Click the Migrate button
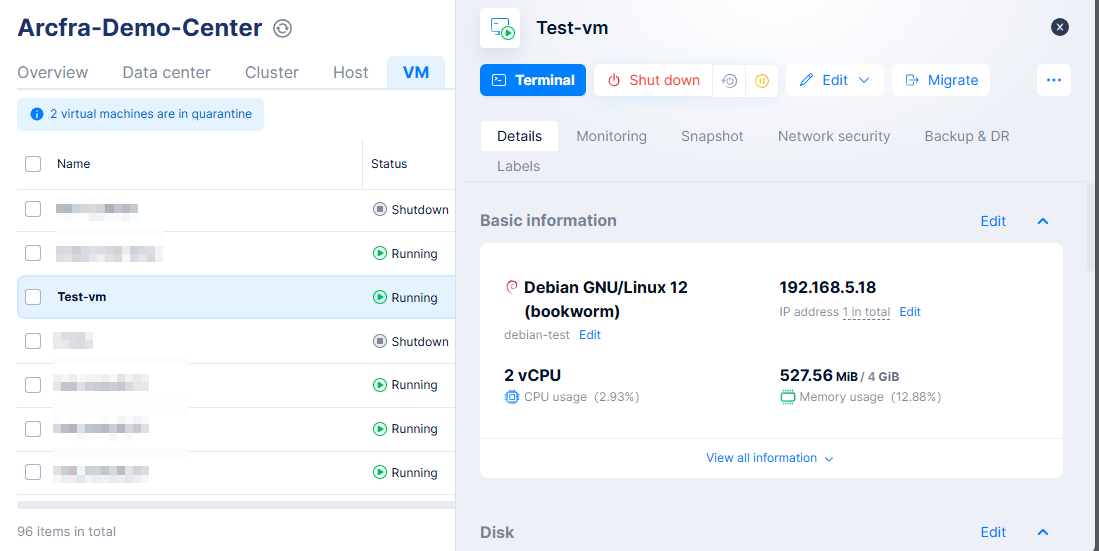Screen dimensions: 1099x551 point(941,80)
